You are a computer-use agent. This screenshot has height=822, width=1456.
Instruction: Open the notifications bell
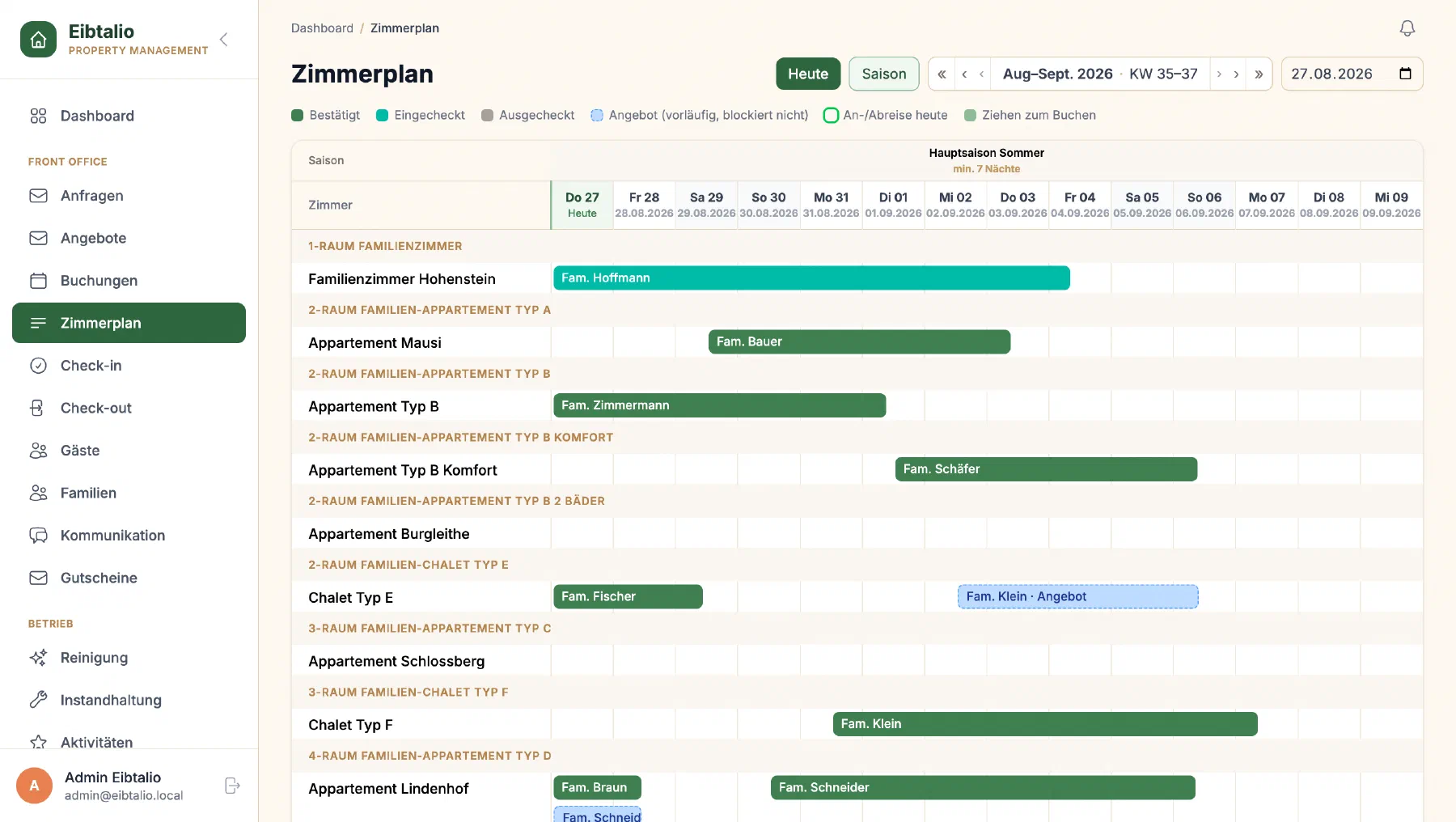click(1407, 28)
